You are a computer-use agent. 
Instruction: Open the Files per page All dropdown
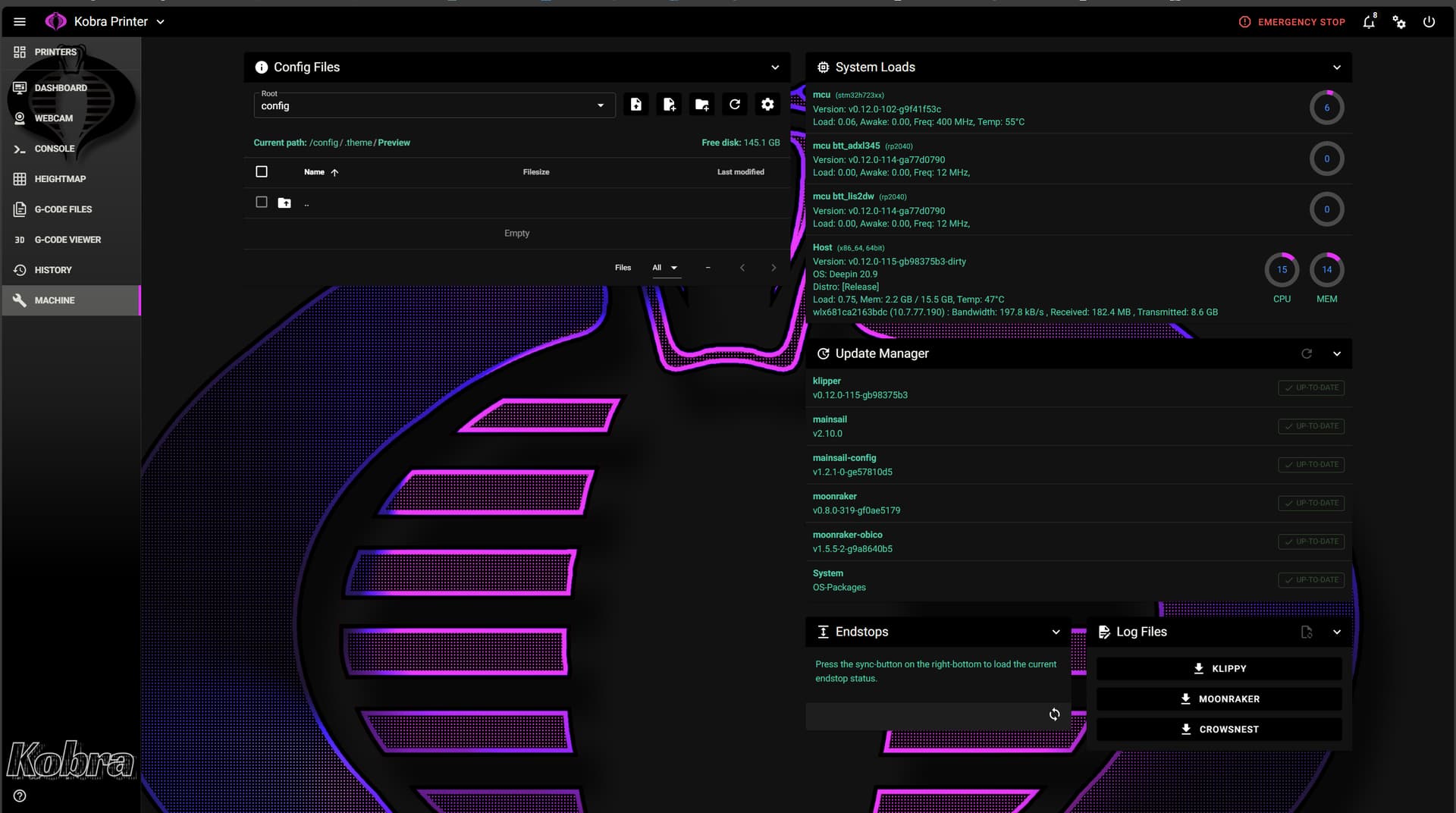(x=666, y=268)
